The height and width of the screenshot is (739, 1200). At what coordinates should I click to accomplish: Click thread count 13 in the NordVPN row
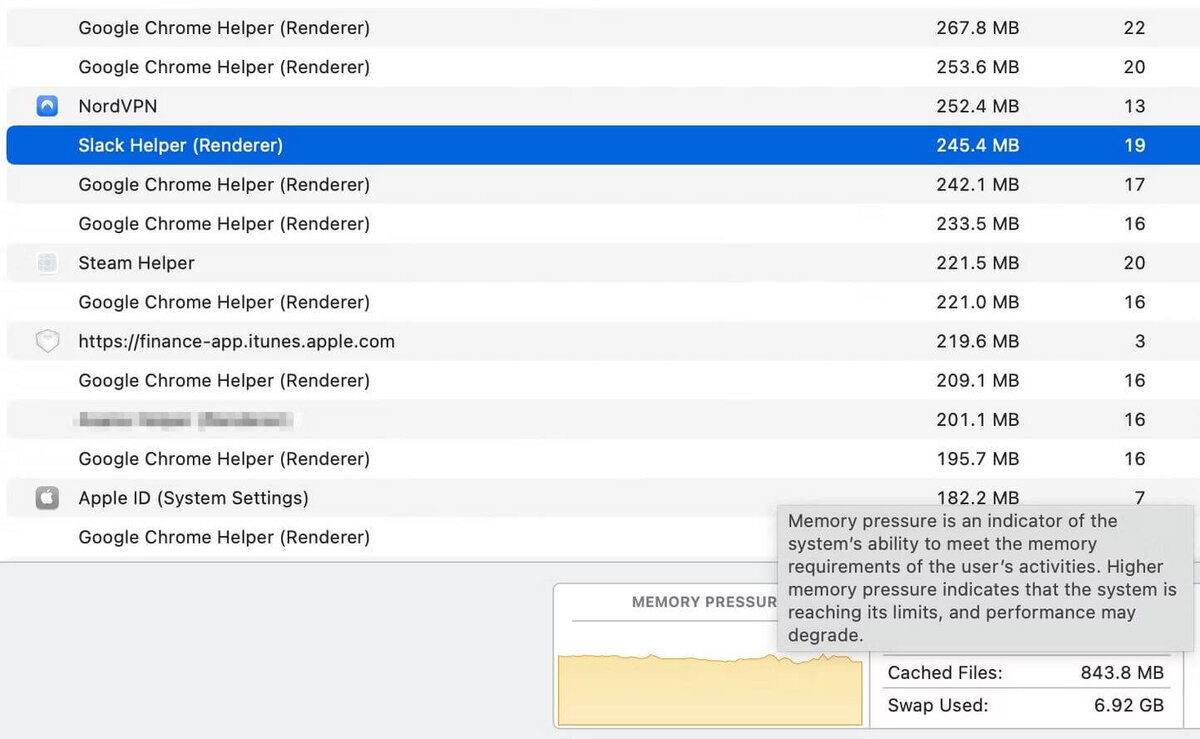tap(1134, 106)
